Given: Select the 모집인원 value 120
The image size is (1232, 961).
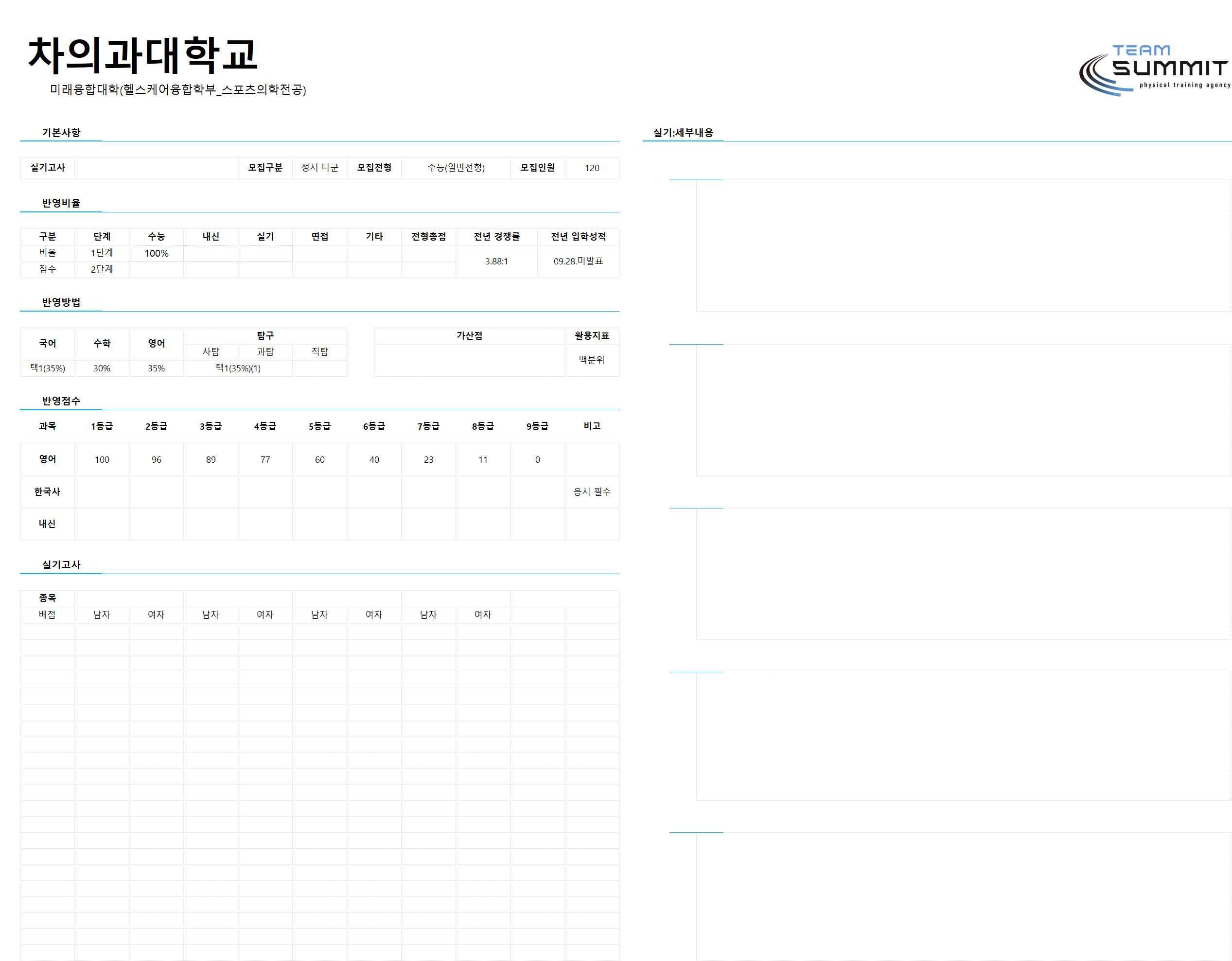Looking at the screenshot, I should click(591, 168).
